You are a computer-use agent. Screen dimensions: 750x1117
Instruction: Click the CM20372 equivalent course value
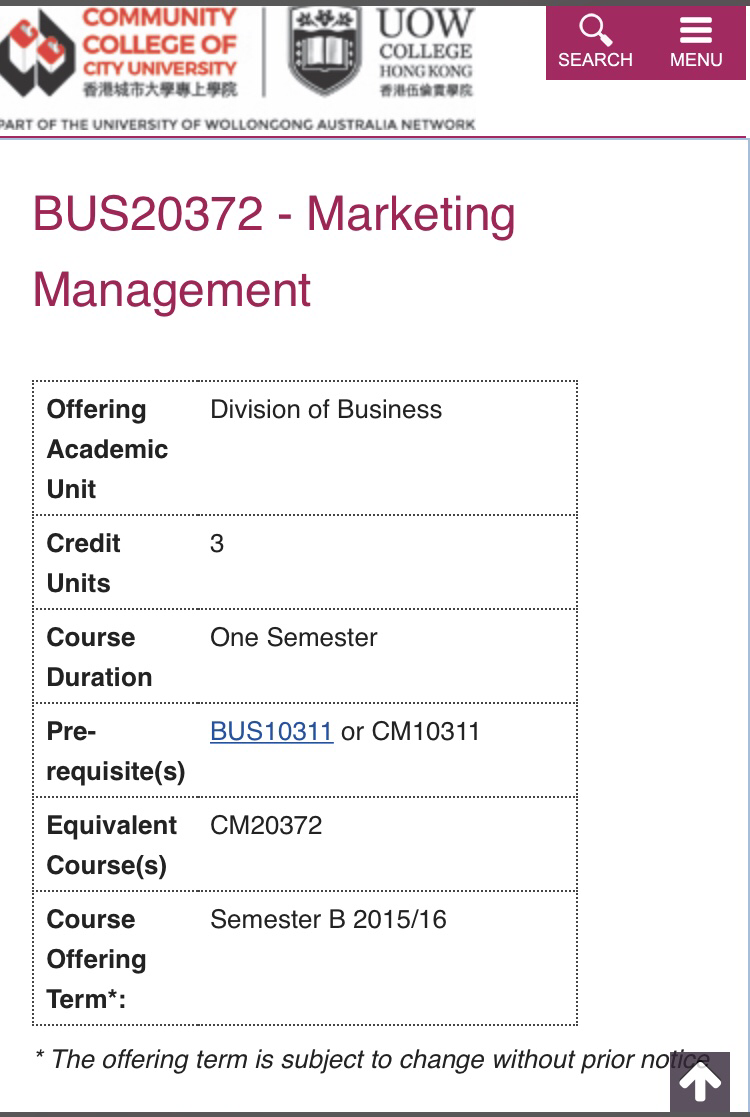[266, 826]
